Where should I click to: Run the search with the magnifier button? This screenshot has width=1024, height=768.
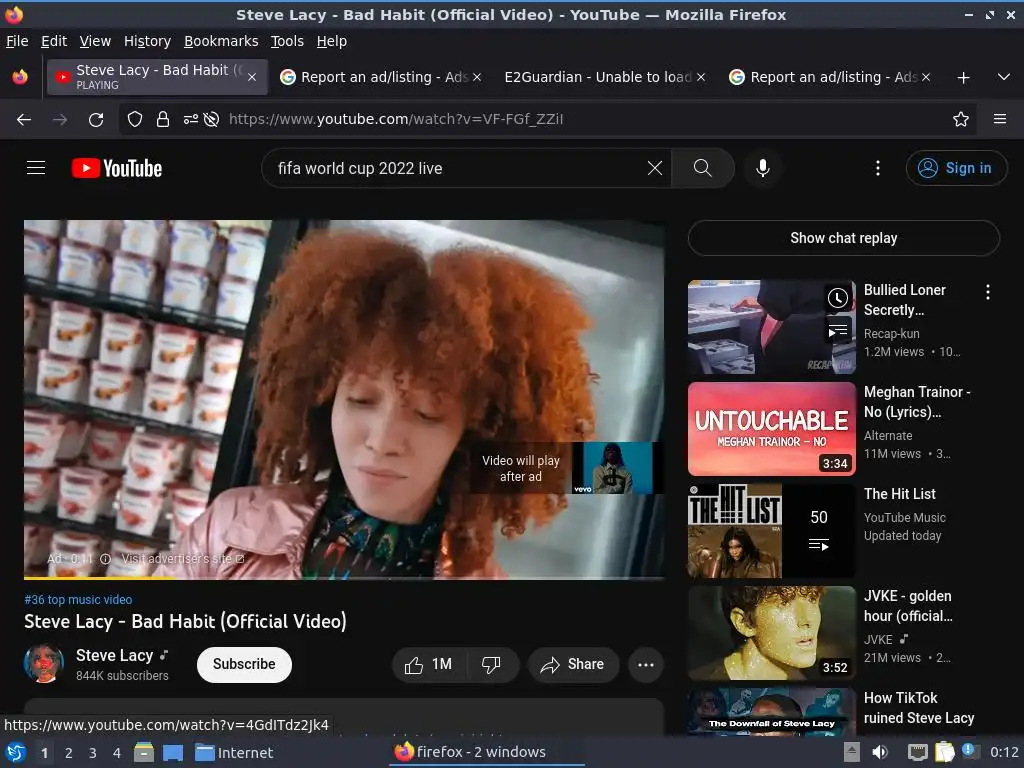[703, 168]
